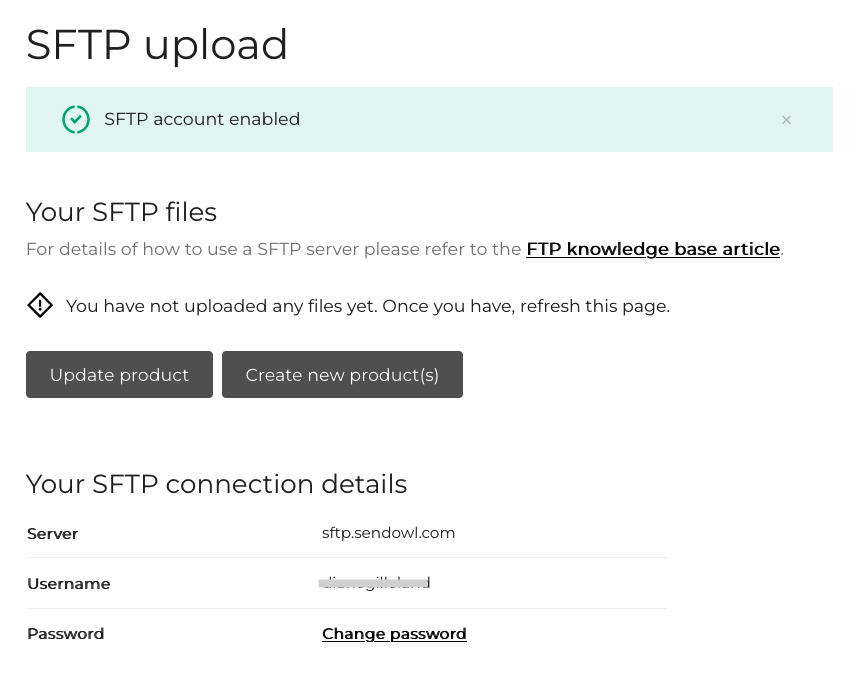Click the Your SFTP files heading
The image size is (859, 673).
click(122, 212)
